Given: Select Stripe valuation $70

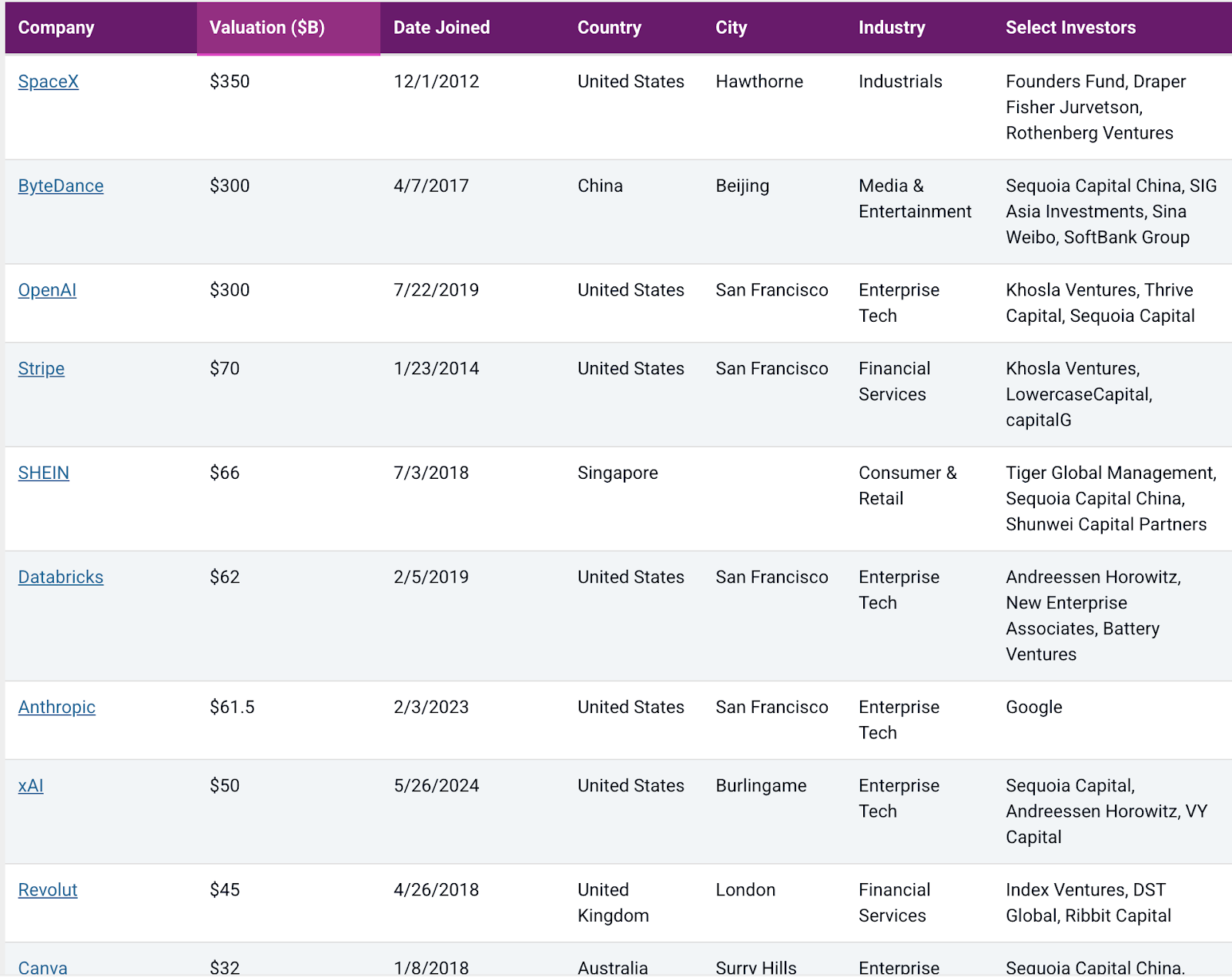Looking at the screenshot, I should point(225,369).
